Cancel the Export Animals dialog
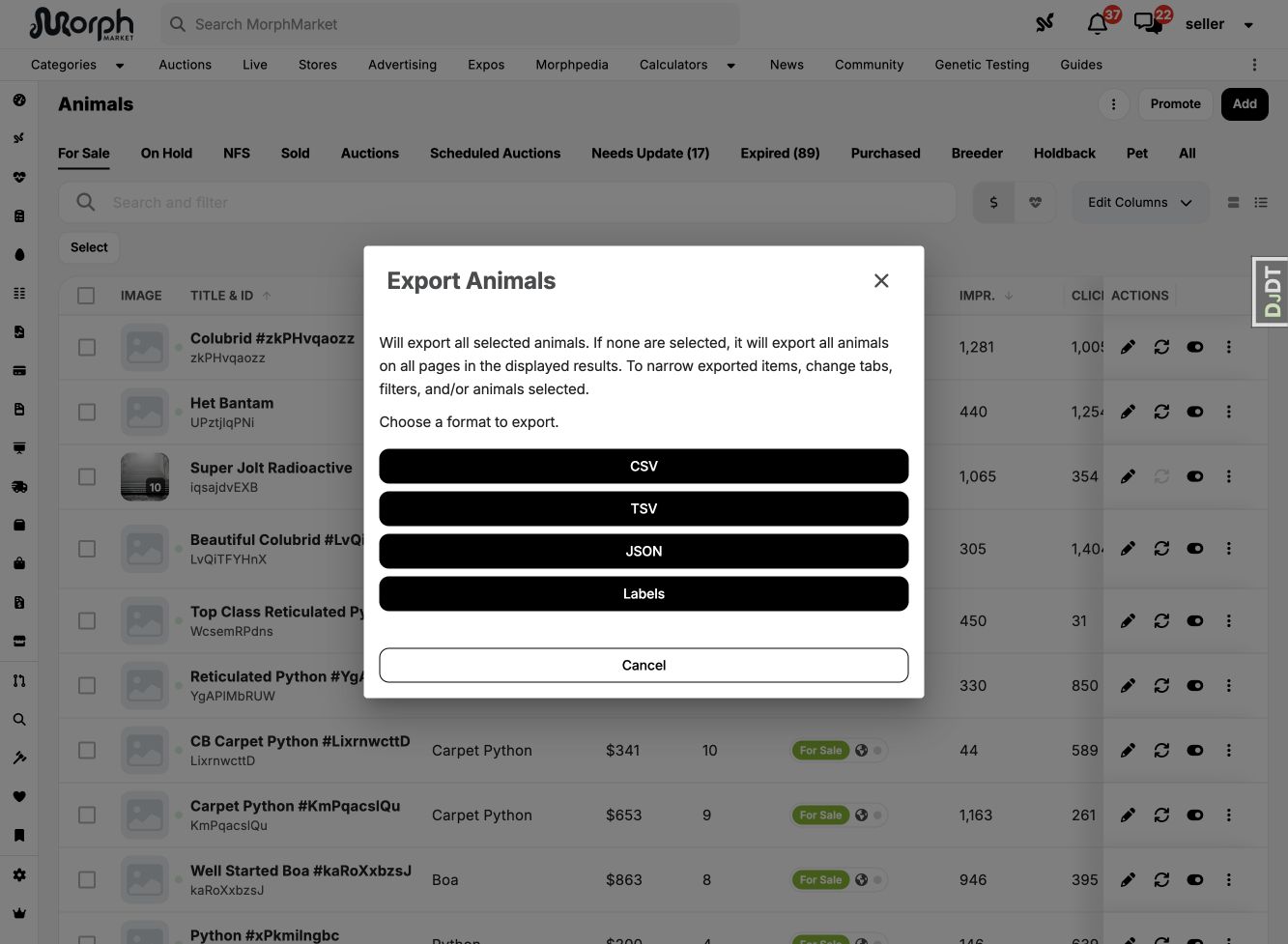 tap(644, 666)
